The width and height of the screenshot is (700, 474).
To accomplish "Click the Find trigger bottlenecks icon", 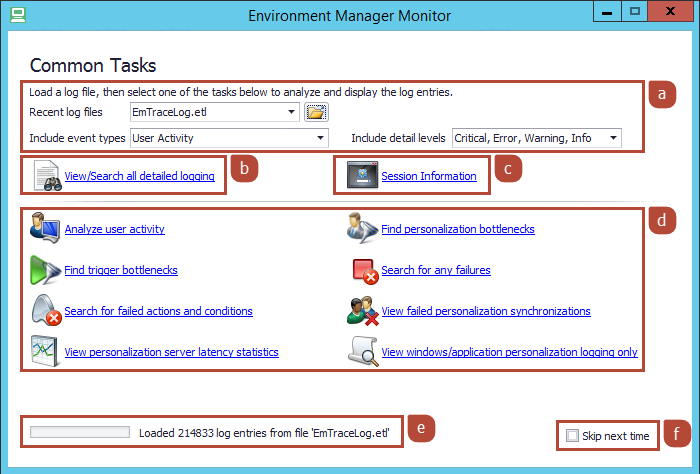I will click(45, 270).
